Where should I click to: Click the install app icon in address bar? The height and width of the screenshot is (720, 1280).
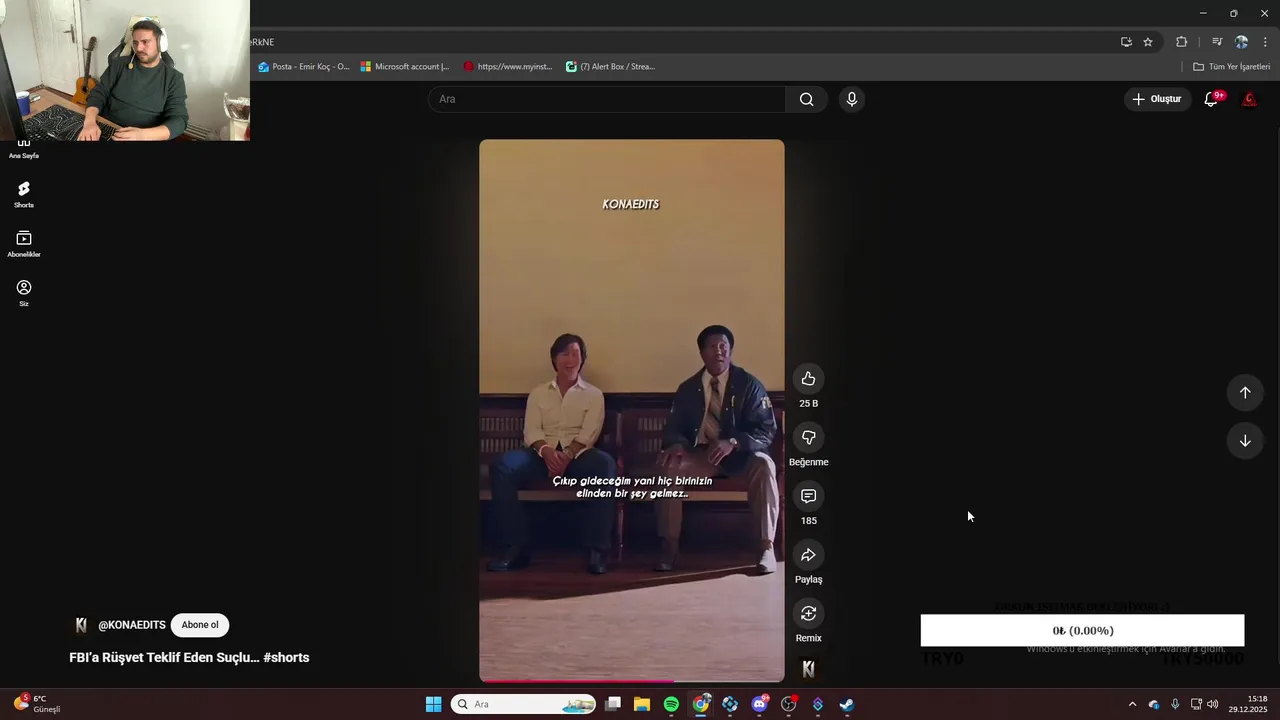click(1126, 42)
